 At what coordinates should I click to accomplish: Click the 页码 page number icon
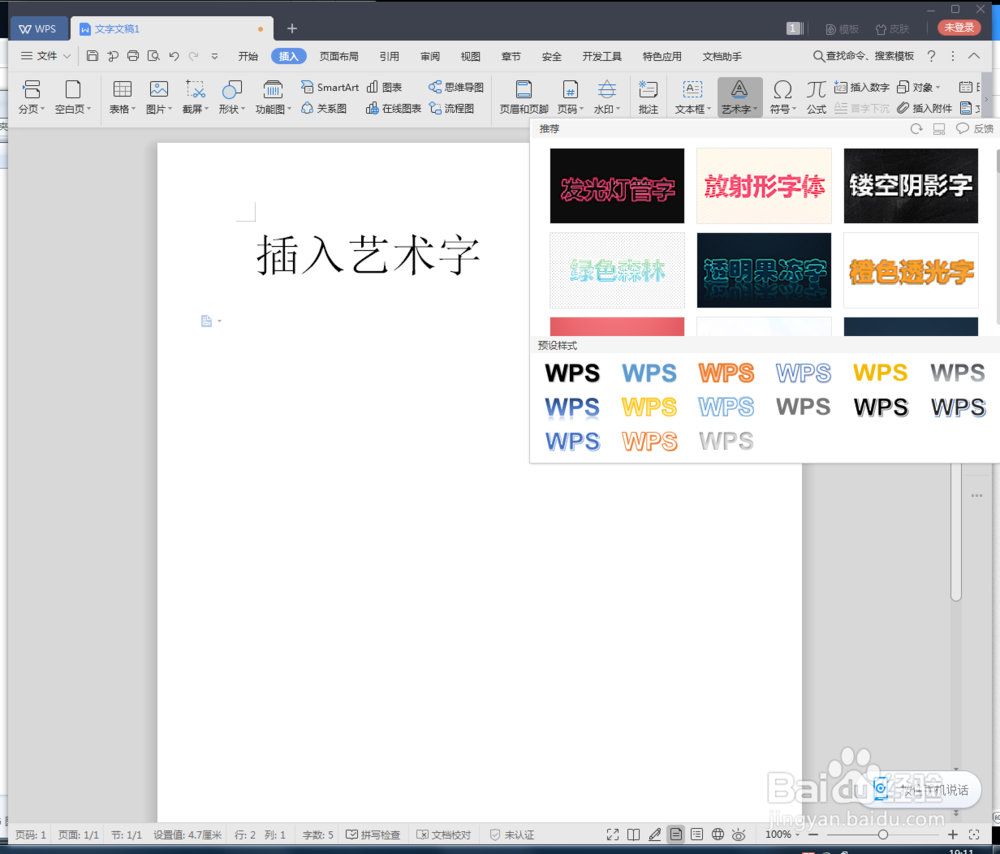point(570,97)
